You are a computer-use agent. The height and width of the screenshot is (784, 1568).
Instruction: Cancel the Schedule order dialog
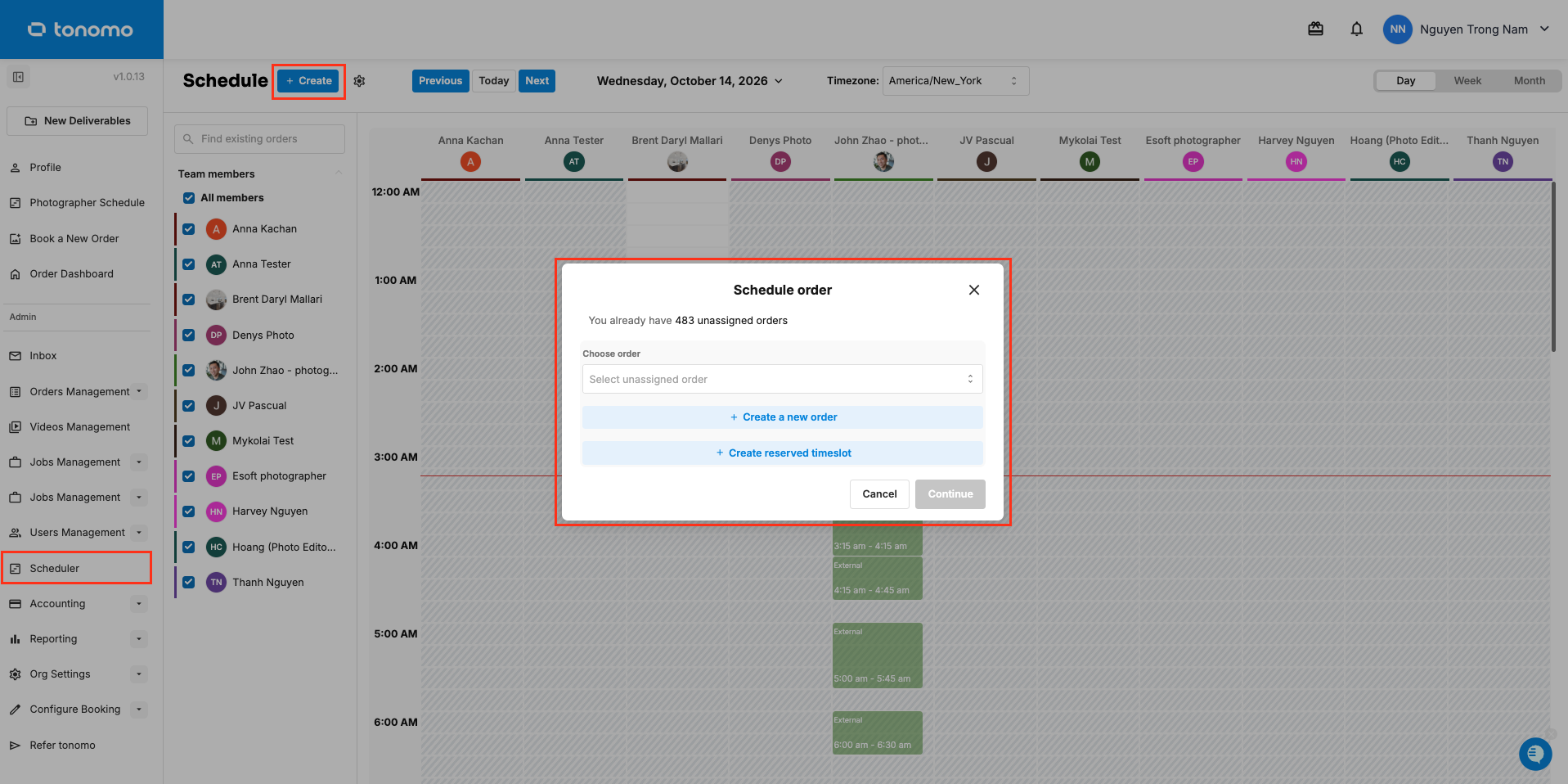(x=879, y=494)
